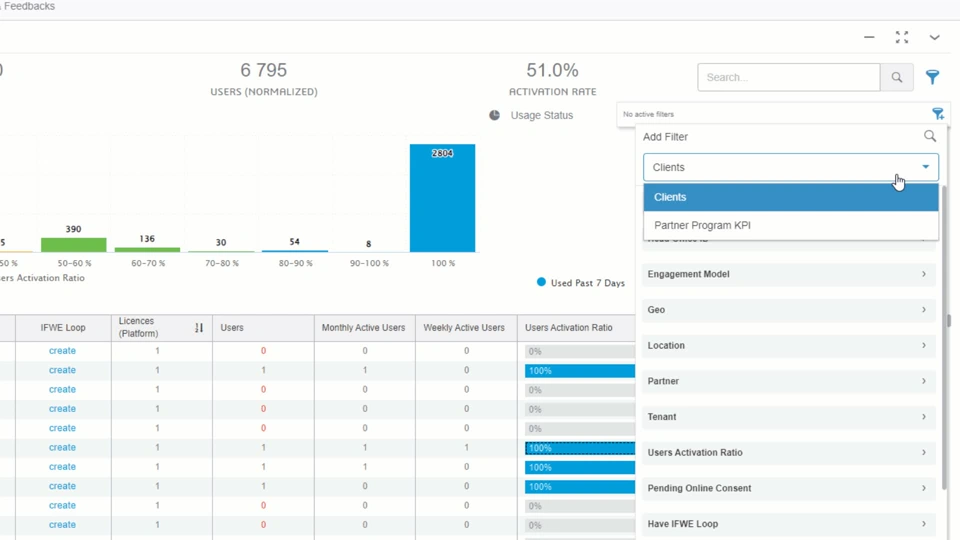
Task: Click the 60-70 % bar labeled 136
Action: coord(148,250)
